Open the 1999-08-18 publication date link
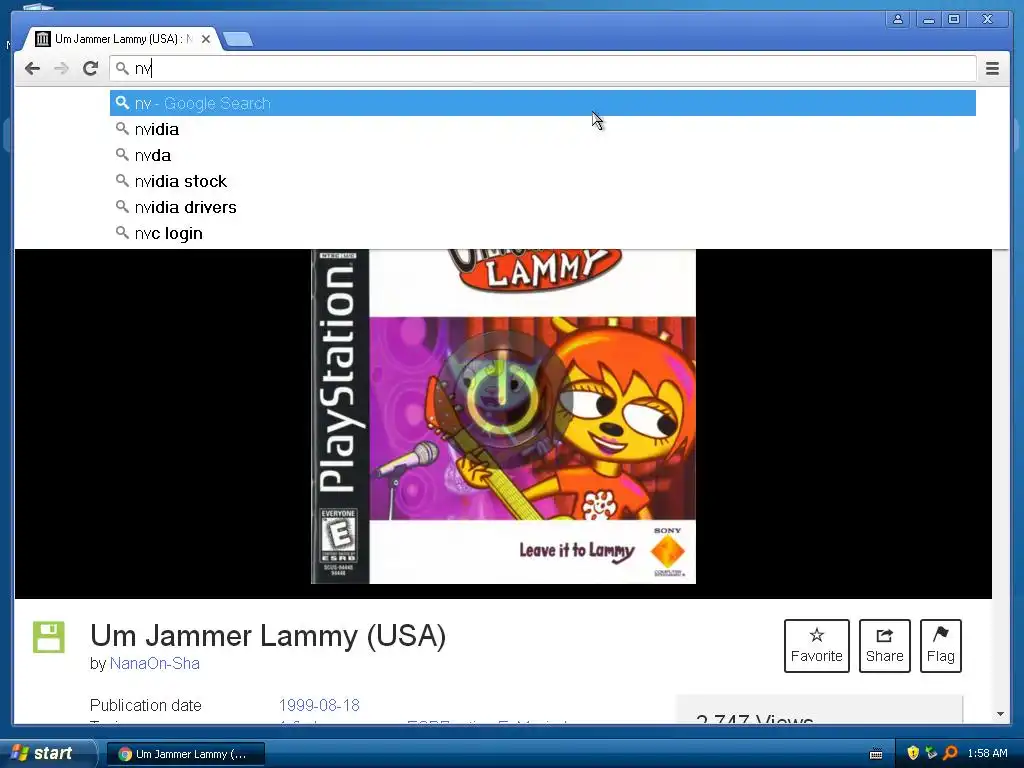 319,705
